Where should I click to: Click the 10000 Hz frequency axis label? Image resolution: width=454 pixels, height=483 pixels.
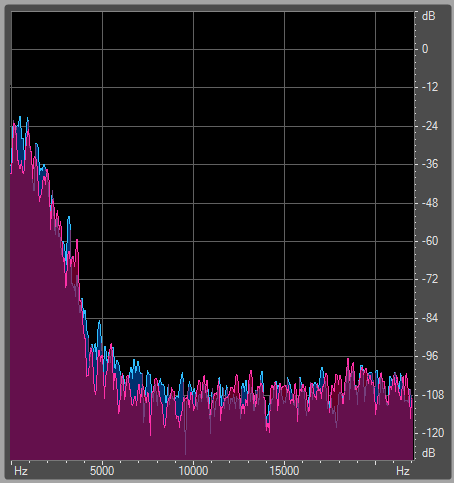coord(193,471)
